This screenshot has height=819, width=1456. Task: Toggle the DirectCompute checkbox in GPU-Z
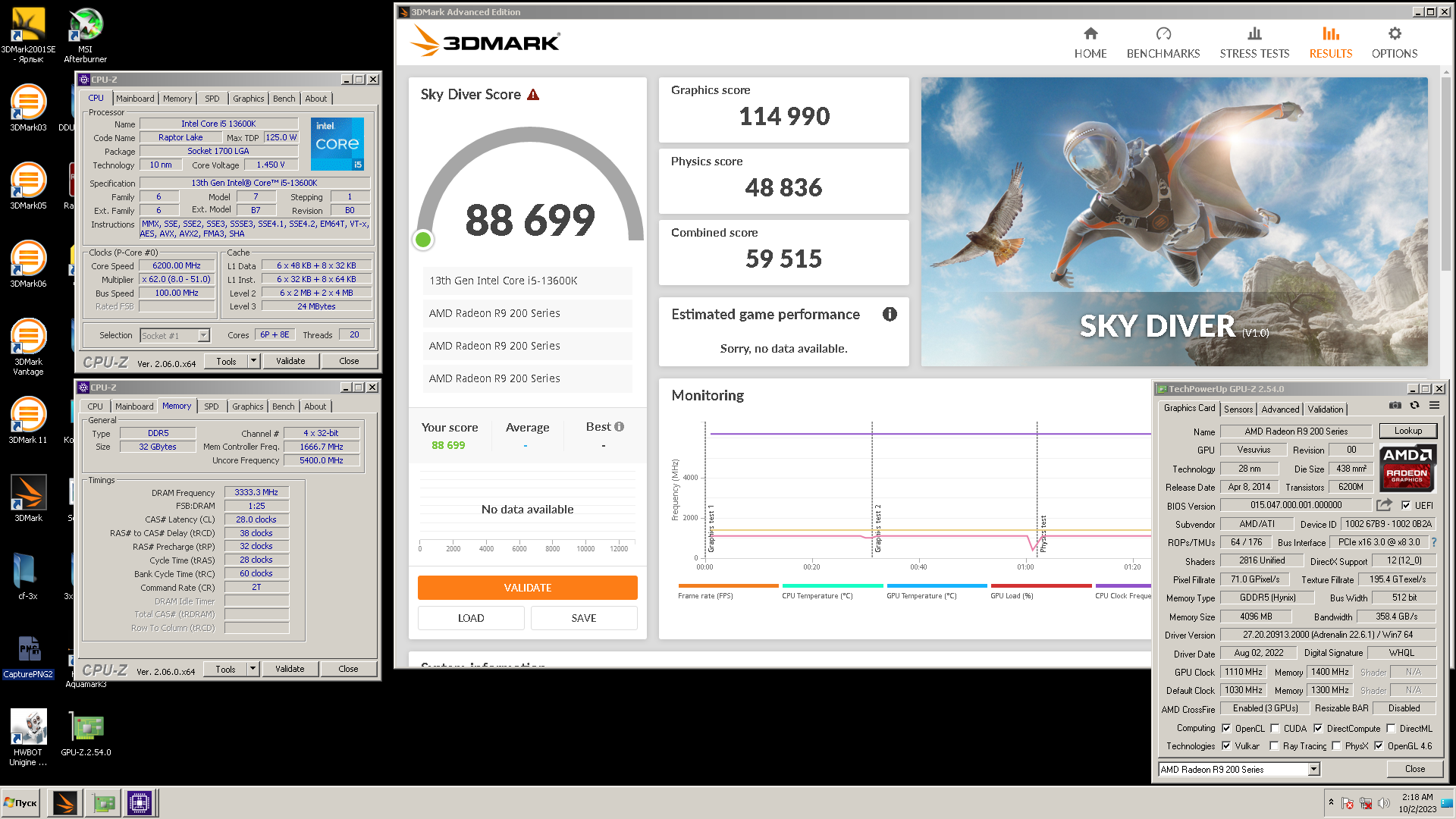pyautogui.click(x=1318, y=729)
